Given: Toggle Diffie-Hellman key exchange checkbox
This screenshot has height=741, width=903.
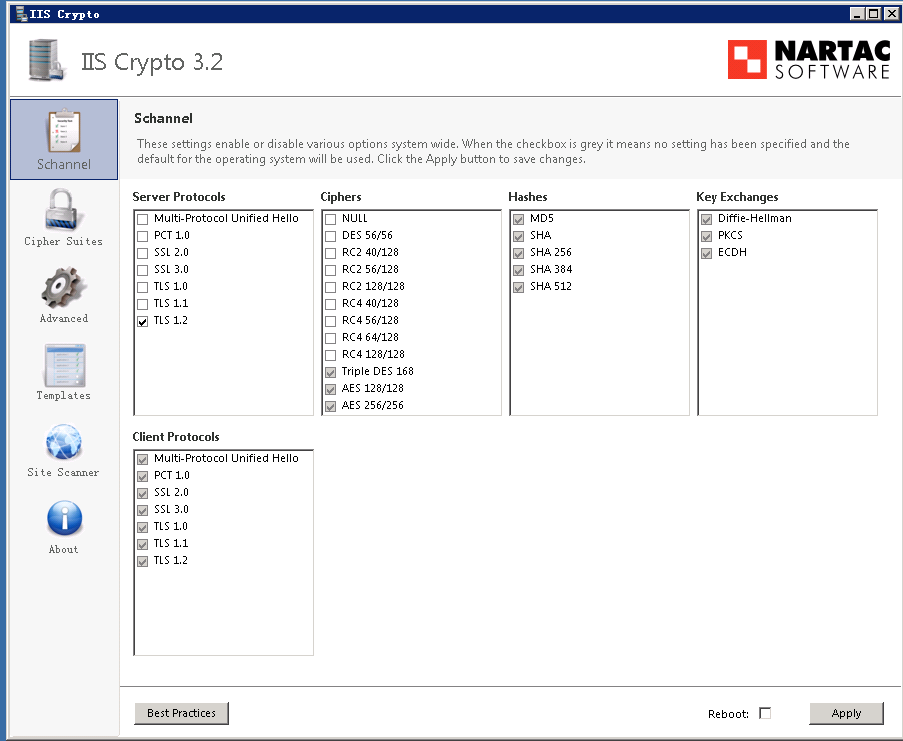Looking at the screenshot, I should tap(707, 219).
